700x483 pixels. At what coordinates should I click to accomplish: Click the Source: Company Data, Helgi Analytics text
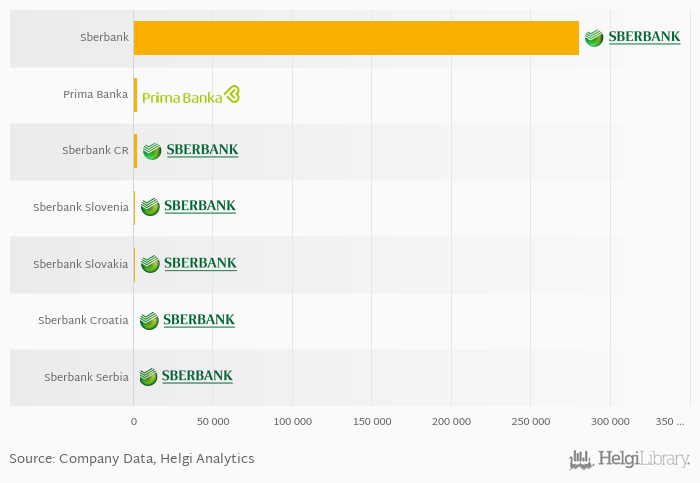pos(132,459)
